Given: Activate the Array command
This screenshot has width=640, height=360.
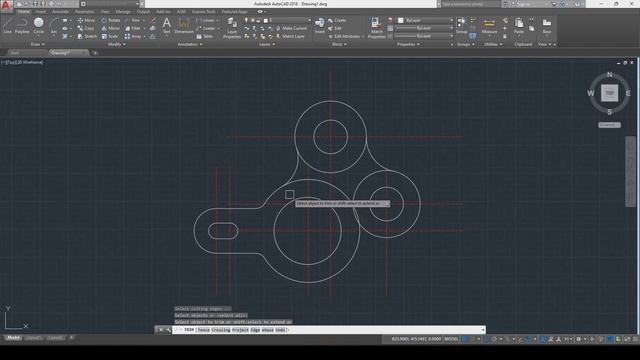Looking at the screenshot, I should [x=133, y=36].
